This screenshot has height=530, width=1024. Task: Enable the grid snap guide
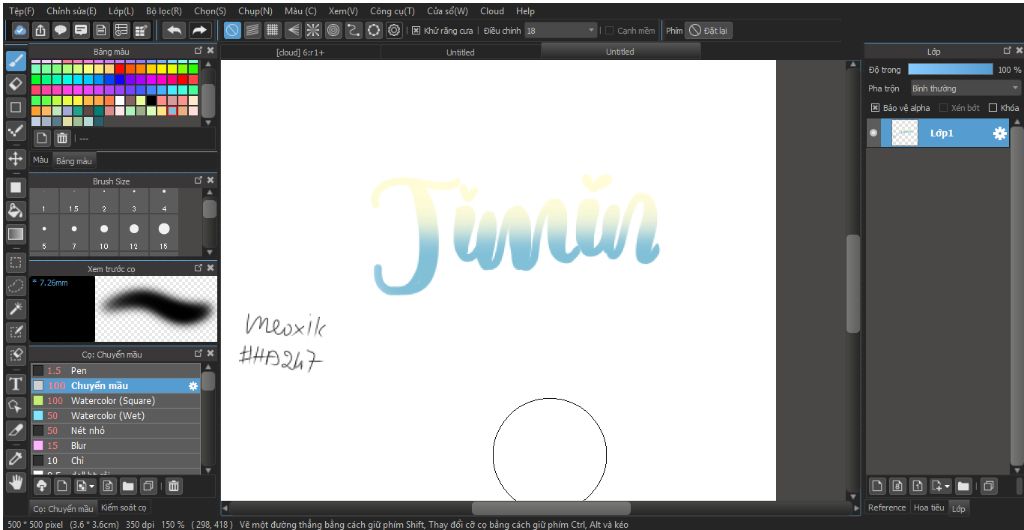(273, 30)
